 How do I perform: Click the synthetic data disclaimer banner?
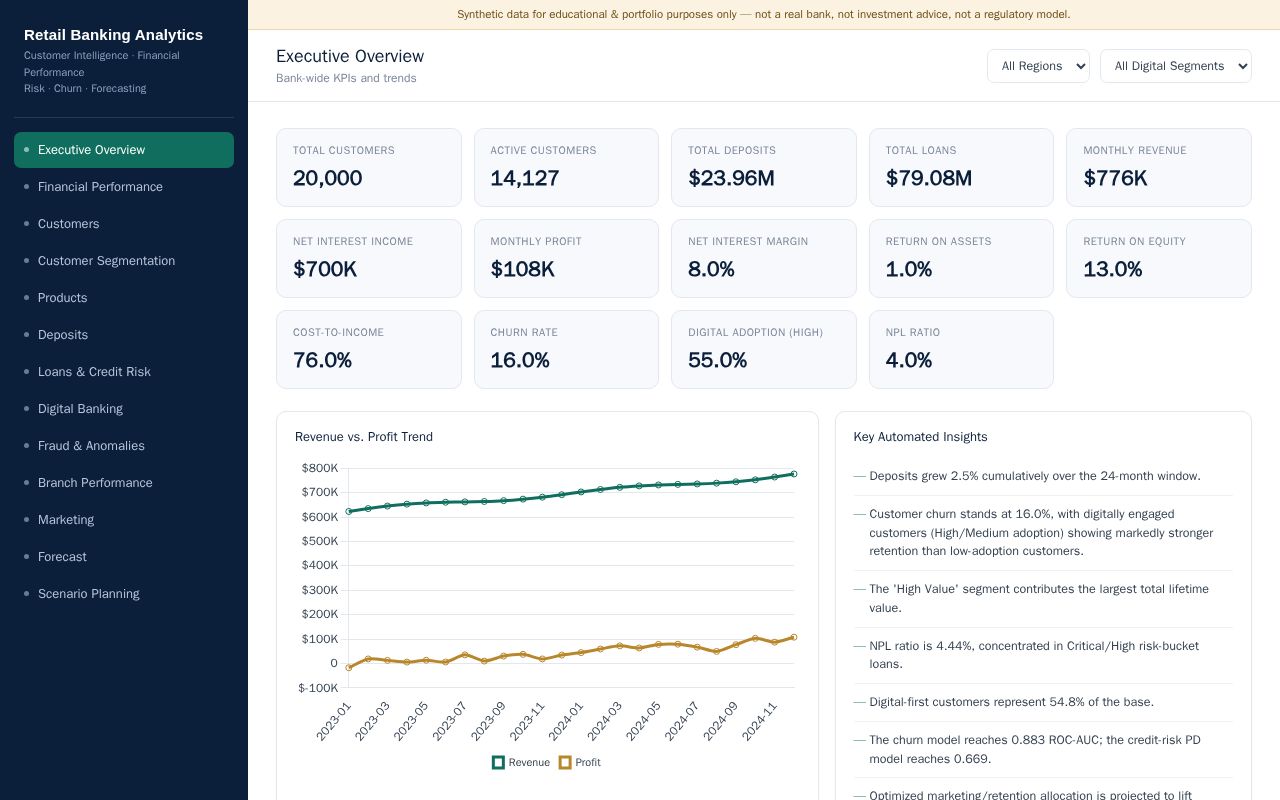tap(764, 14)
